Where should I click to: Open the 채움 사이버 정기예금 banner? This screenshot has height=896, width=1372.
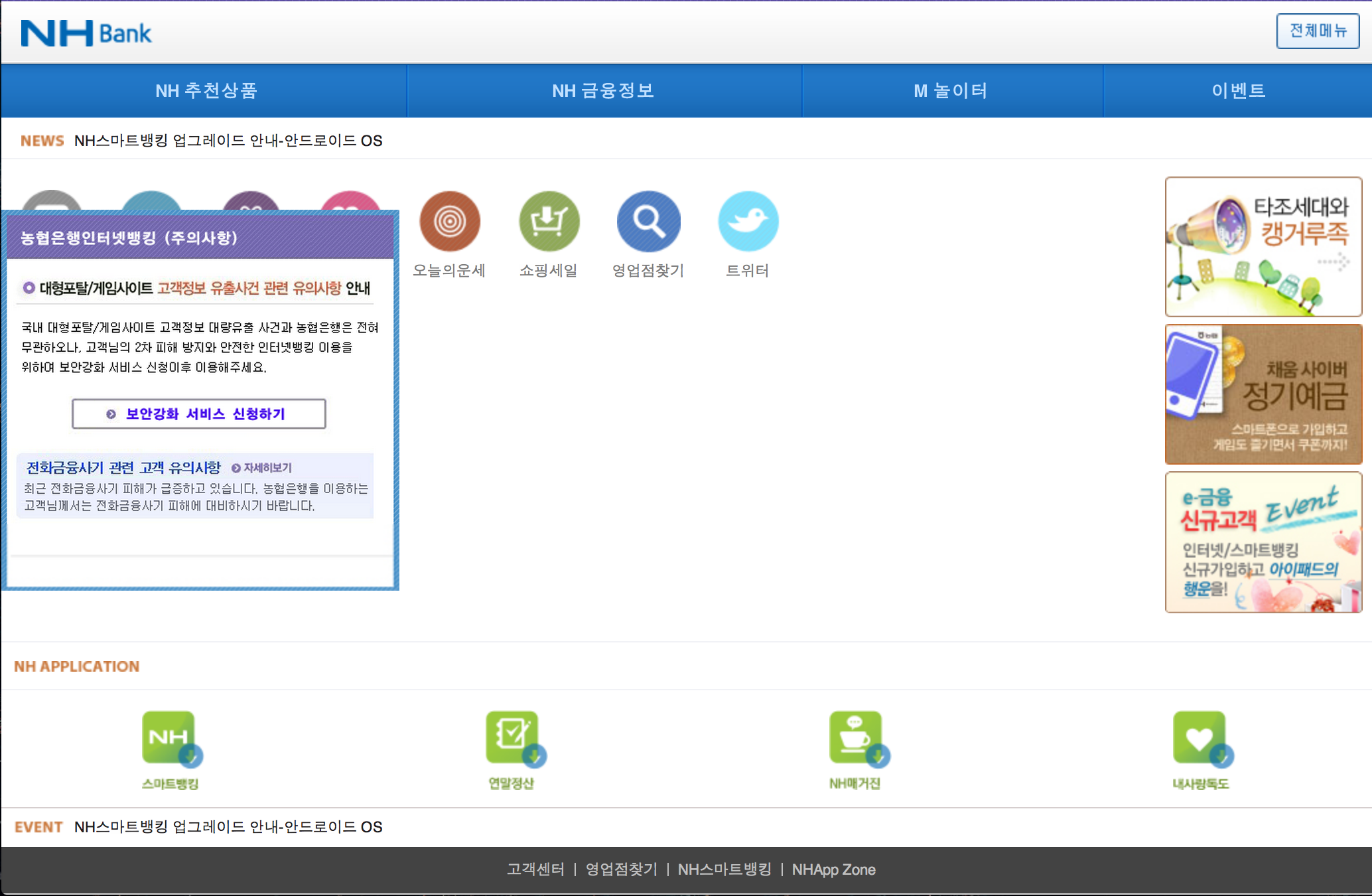point(1263,394)
